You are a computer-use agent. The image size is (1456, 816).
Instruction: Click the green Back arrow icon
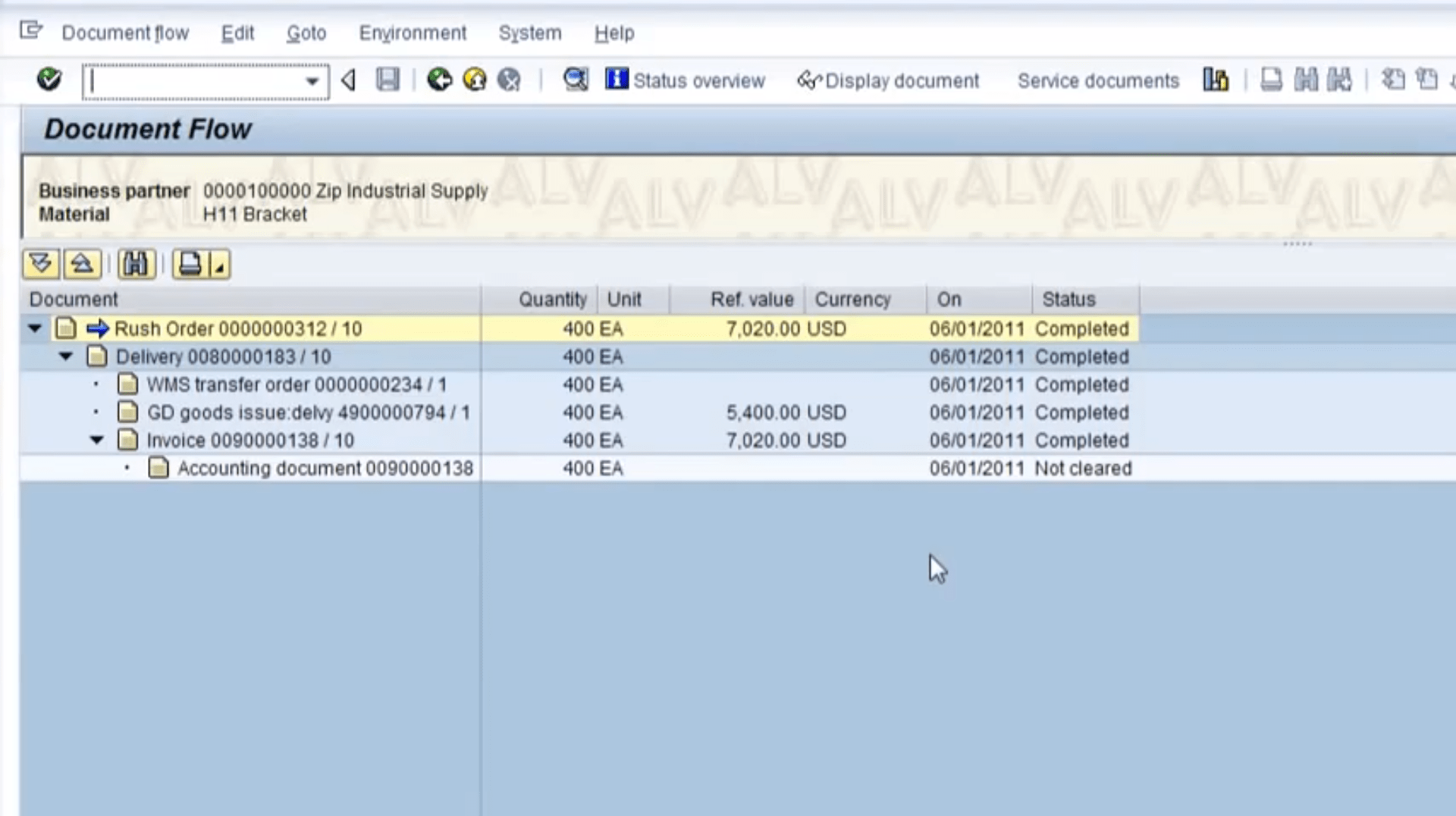point(439,80)
